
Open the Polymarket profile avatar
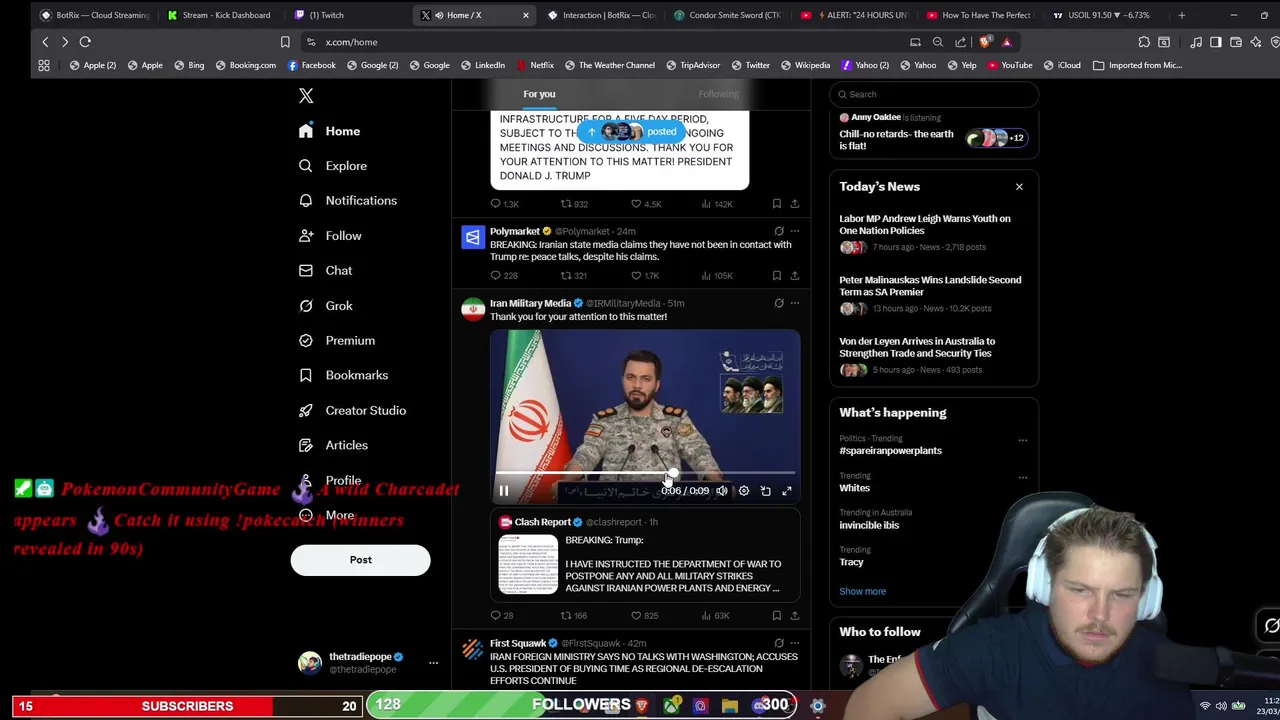472,238
